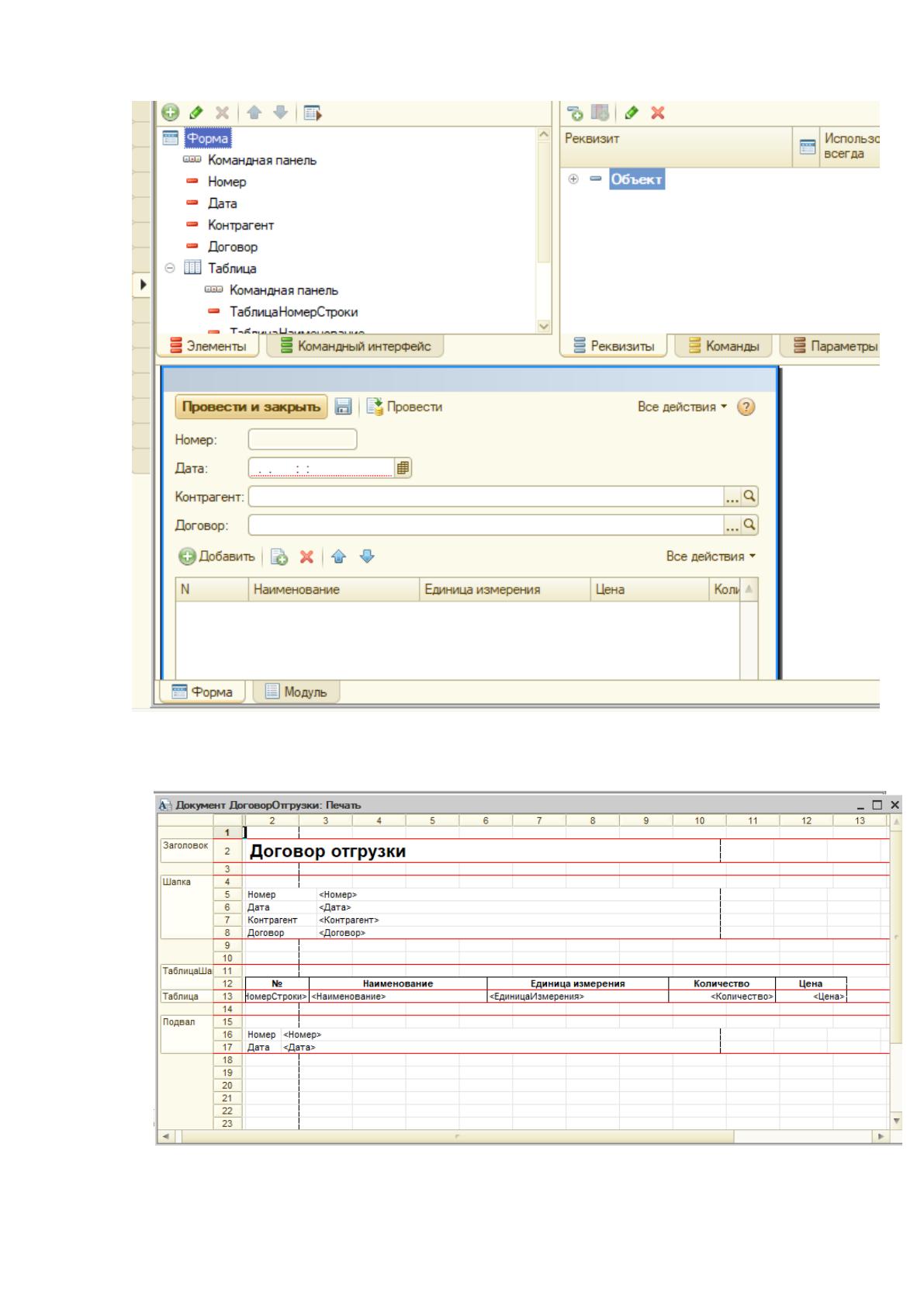Click the help question mark icon
924x1307 pixels.
point(746,407)
